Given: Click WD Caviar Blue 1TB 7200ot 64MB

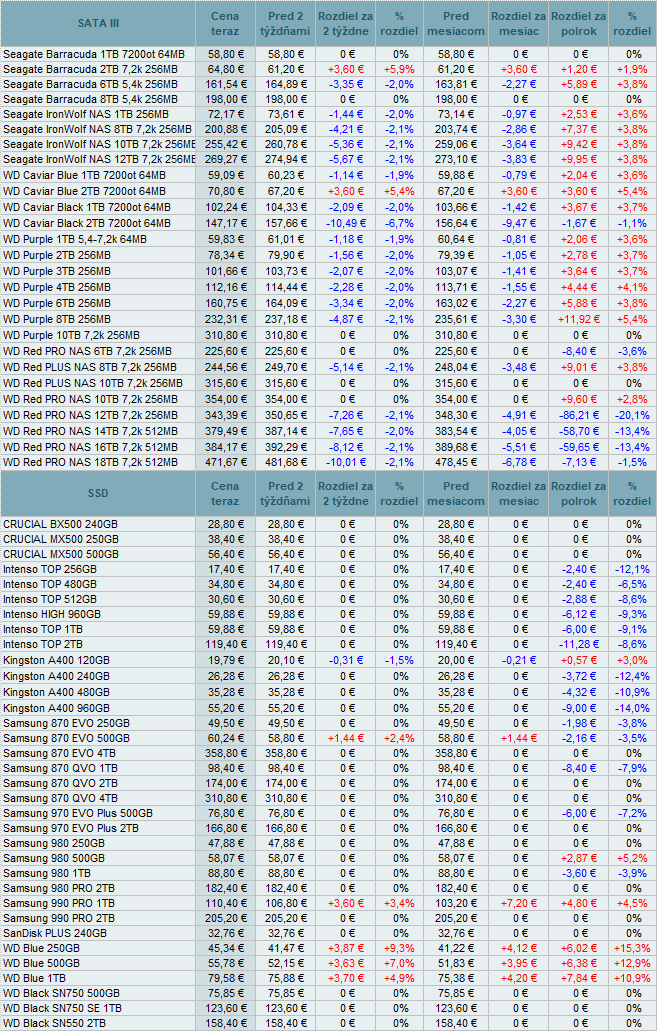Looking at the screenshot, I should 84,175.
